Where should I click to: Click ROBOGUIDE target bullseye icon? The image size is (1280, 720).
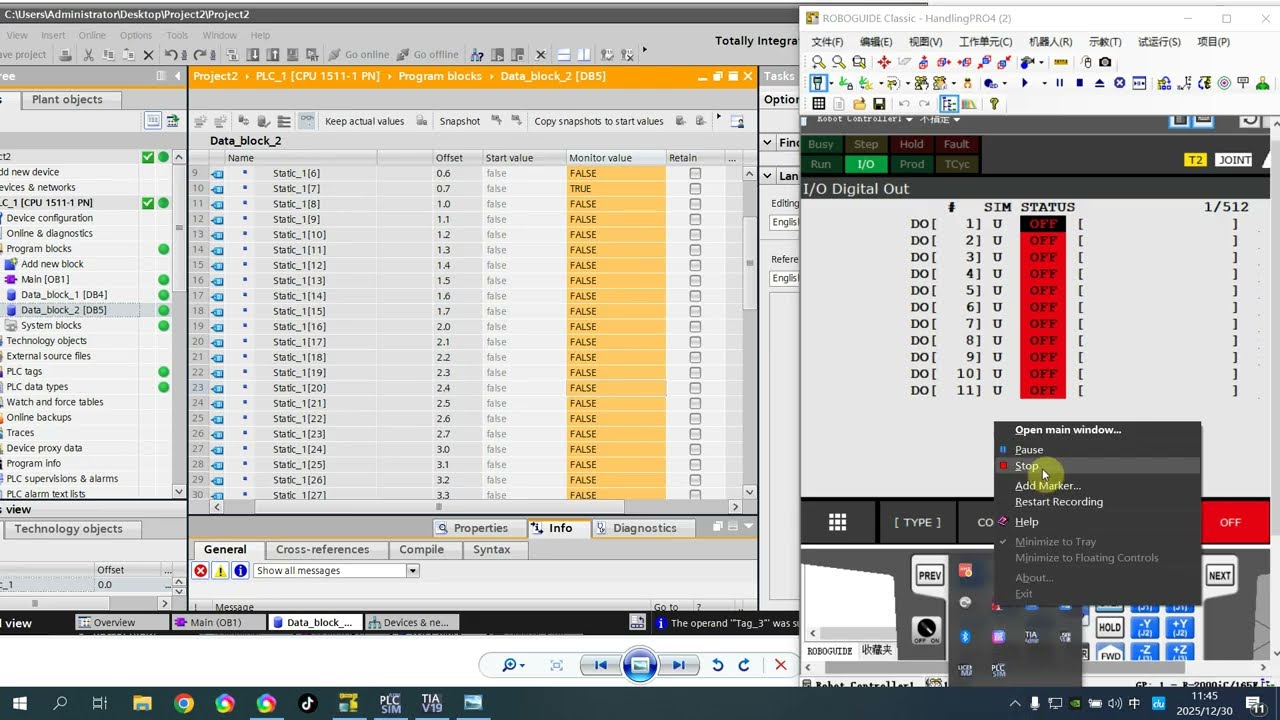pyautogui.click(x=1223, y=83)
